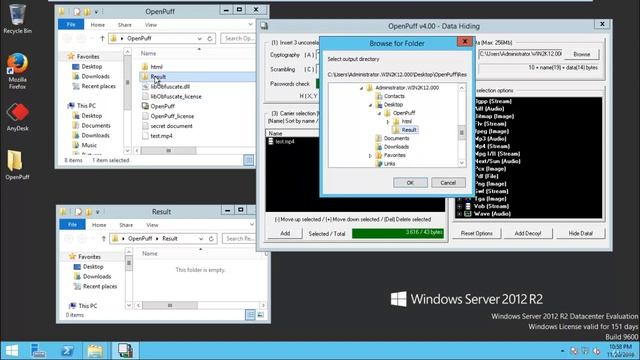
Task: Select OpenPuff_license file
Action: click(x=172, y=116)
